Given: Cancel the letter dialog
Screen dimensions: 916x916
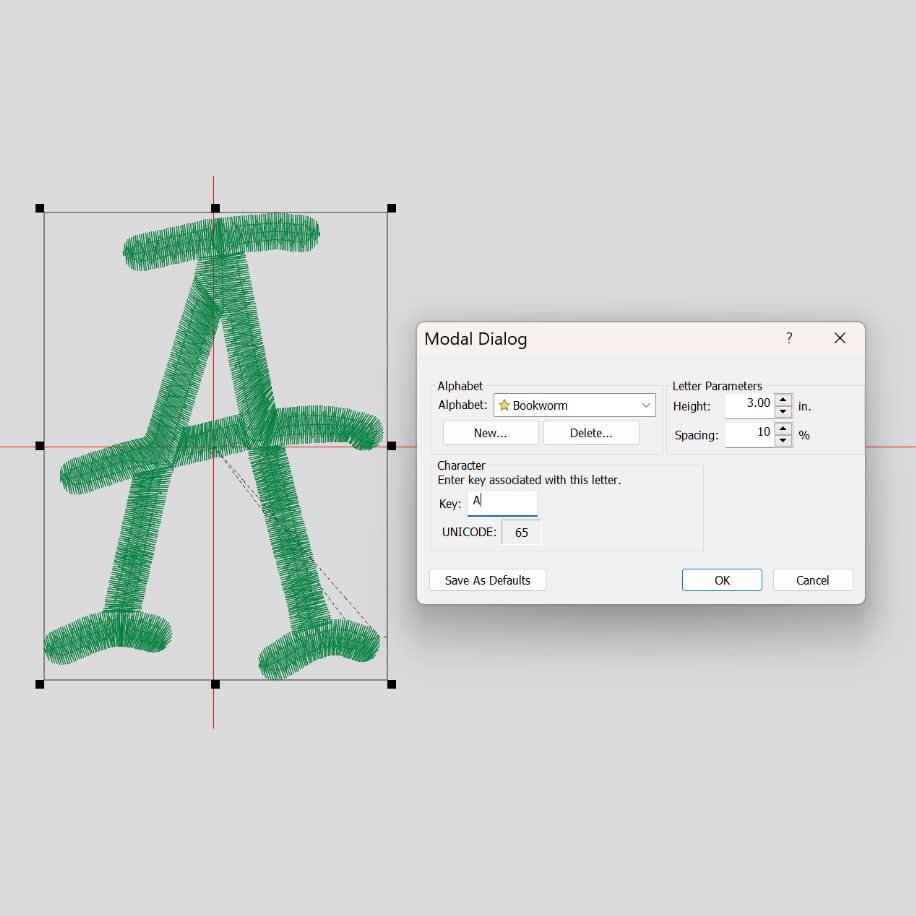Looking at the screenshot, I should pos(812,580).
